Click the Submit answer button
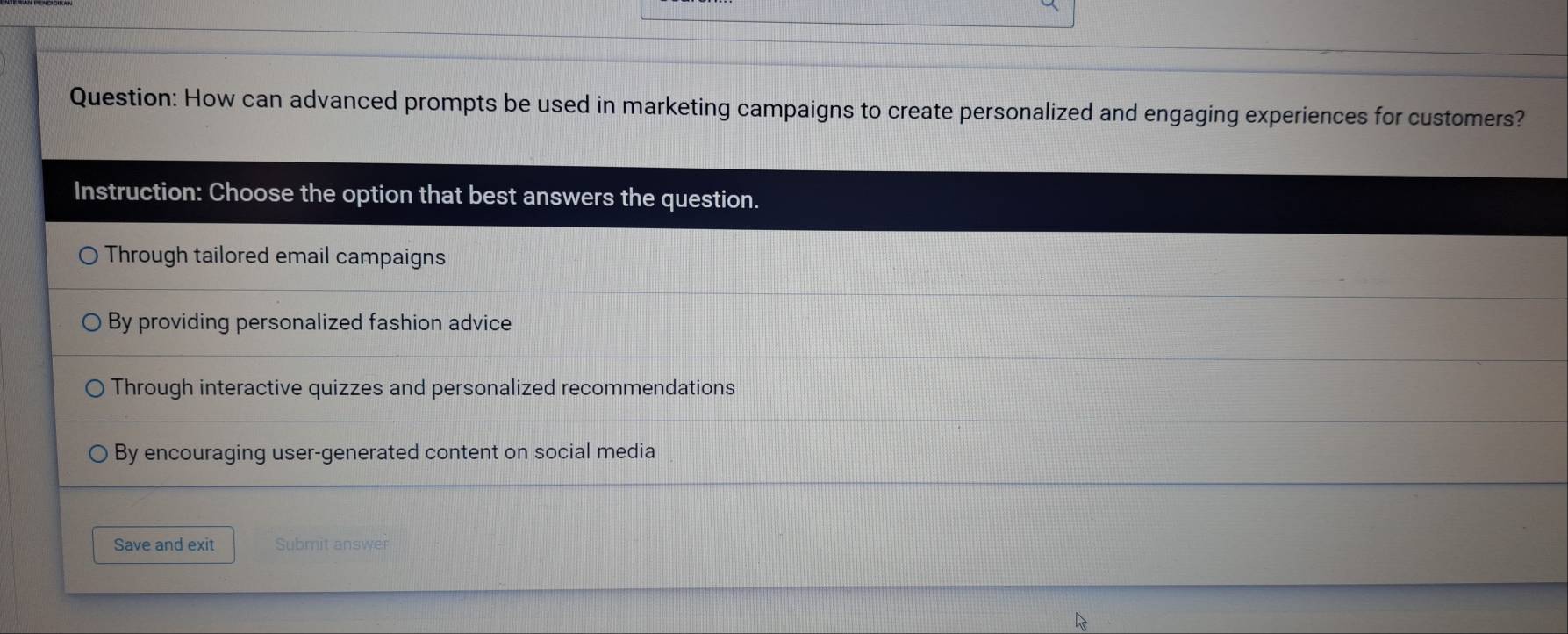This screenshot has width=1568, height=634. (x=332, y=544)
